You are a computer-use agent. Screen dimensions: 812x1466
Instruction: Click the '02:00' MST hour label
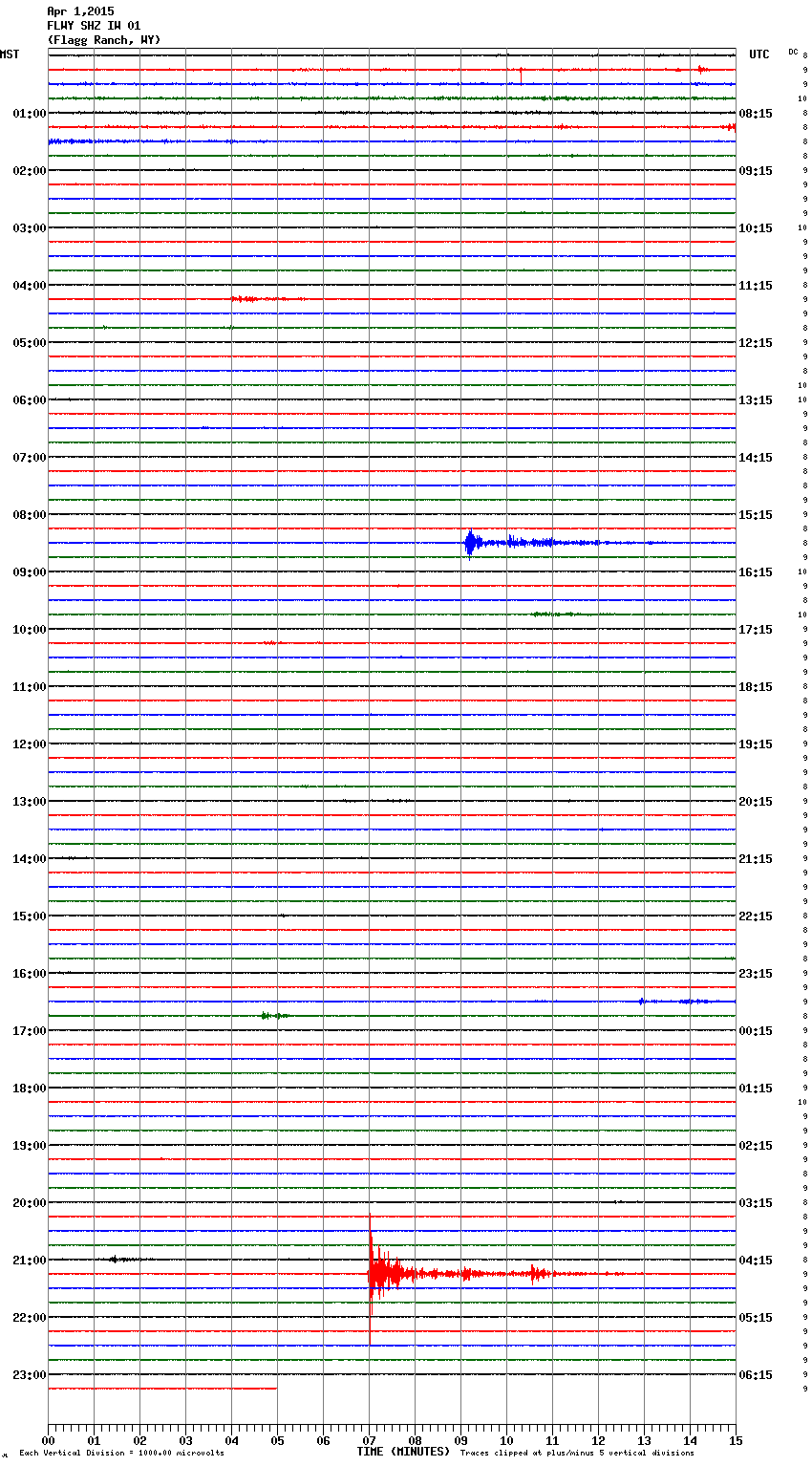point(30,171)
